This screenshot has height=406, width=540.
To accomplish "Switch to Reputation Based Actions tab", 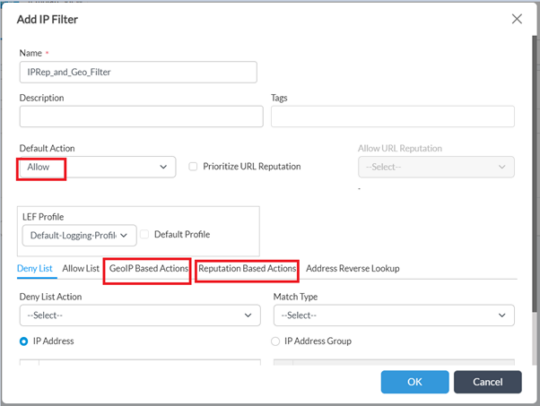I will [247, 268].
